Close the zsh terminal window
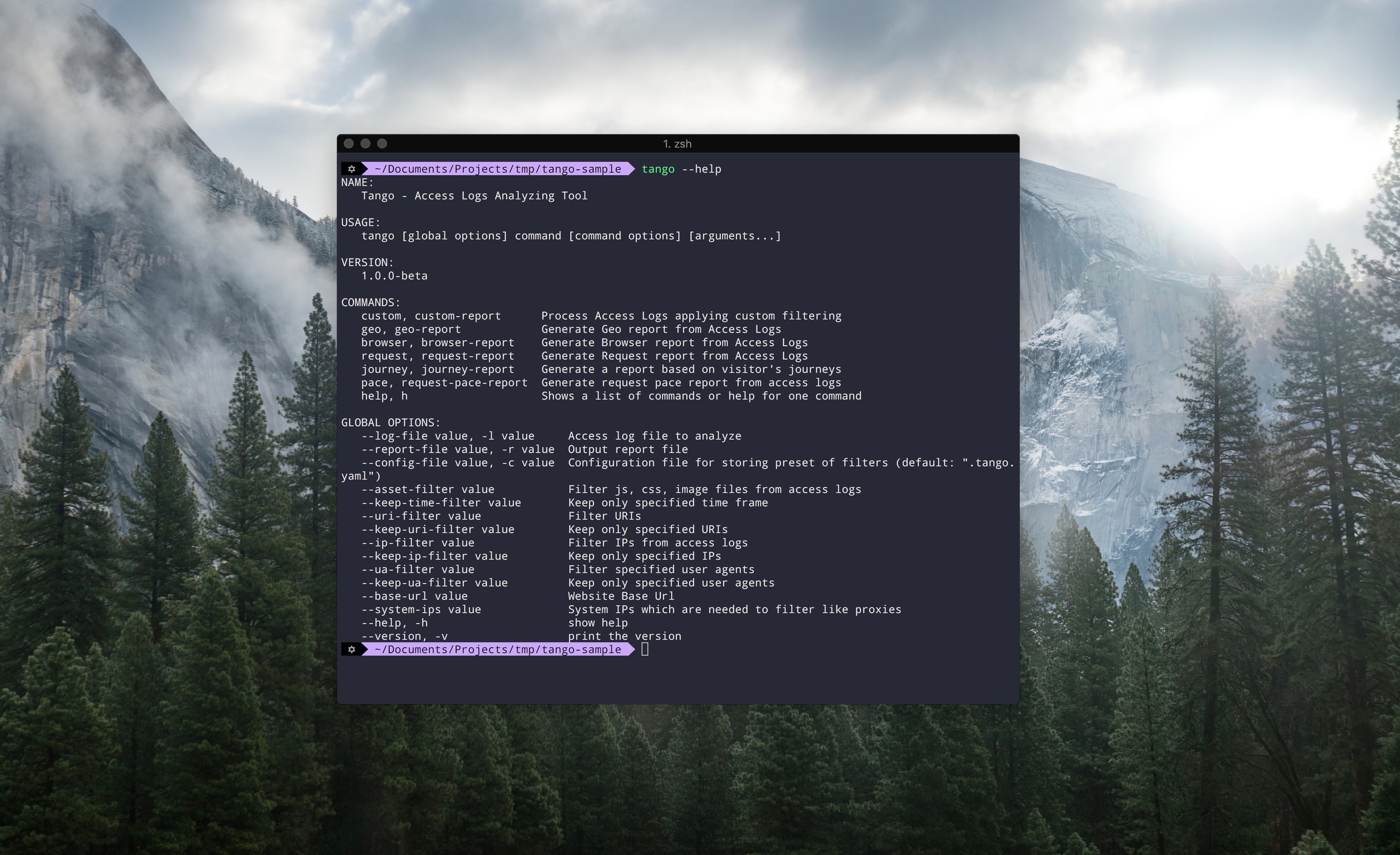This screenshot has height=855, width=1400. [349, 144]
